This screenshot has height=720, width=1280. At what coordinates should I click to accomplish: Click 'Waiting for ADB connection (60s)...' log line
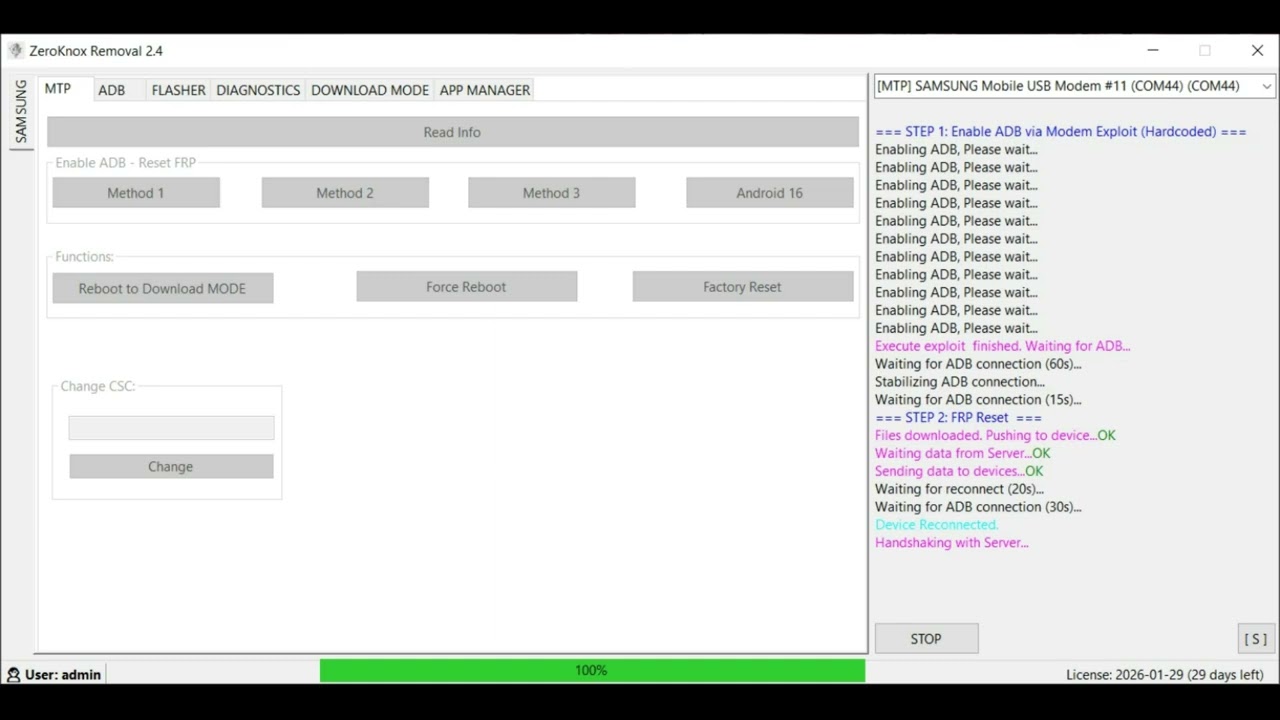click(978, 364)
